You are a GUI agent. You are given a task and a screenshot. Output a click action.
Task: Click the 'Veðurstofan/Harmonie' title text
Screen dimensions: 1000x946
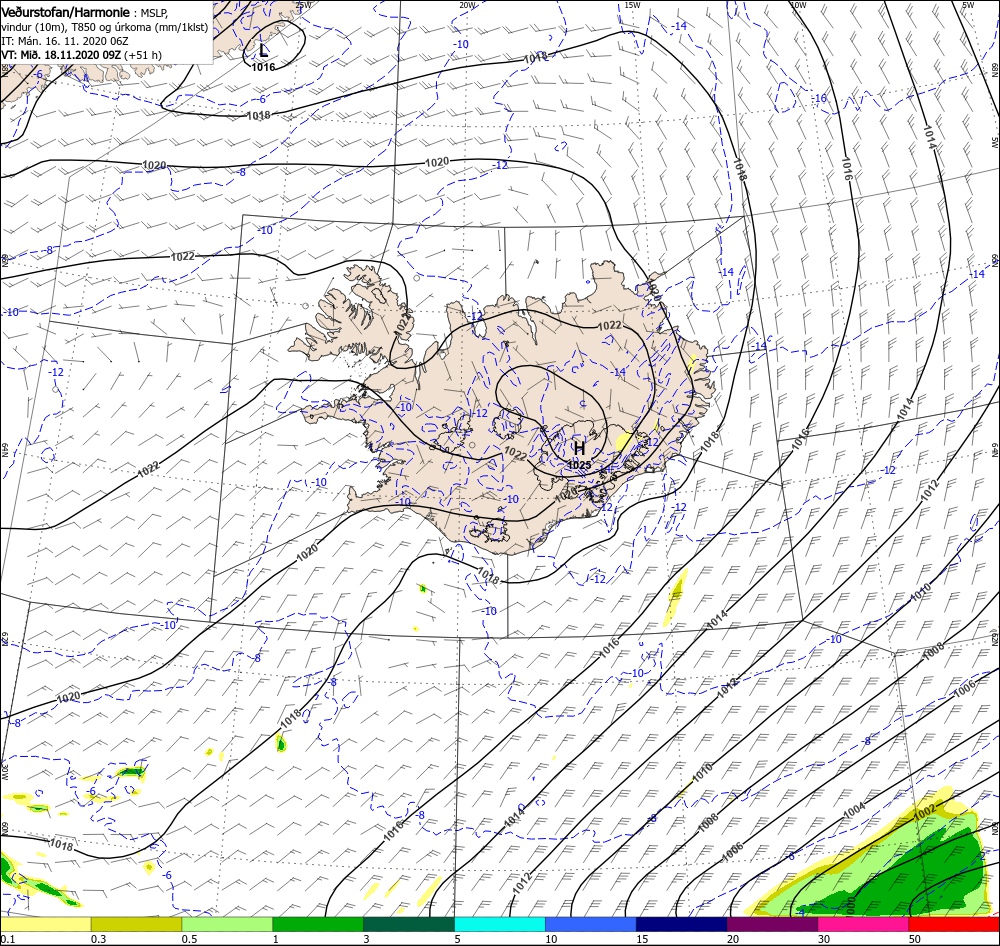pos(66,12)
